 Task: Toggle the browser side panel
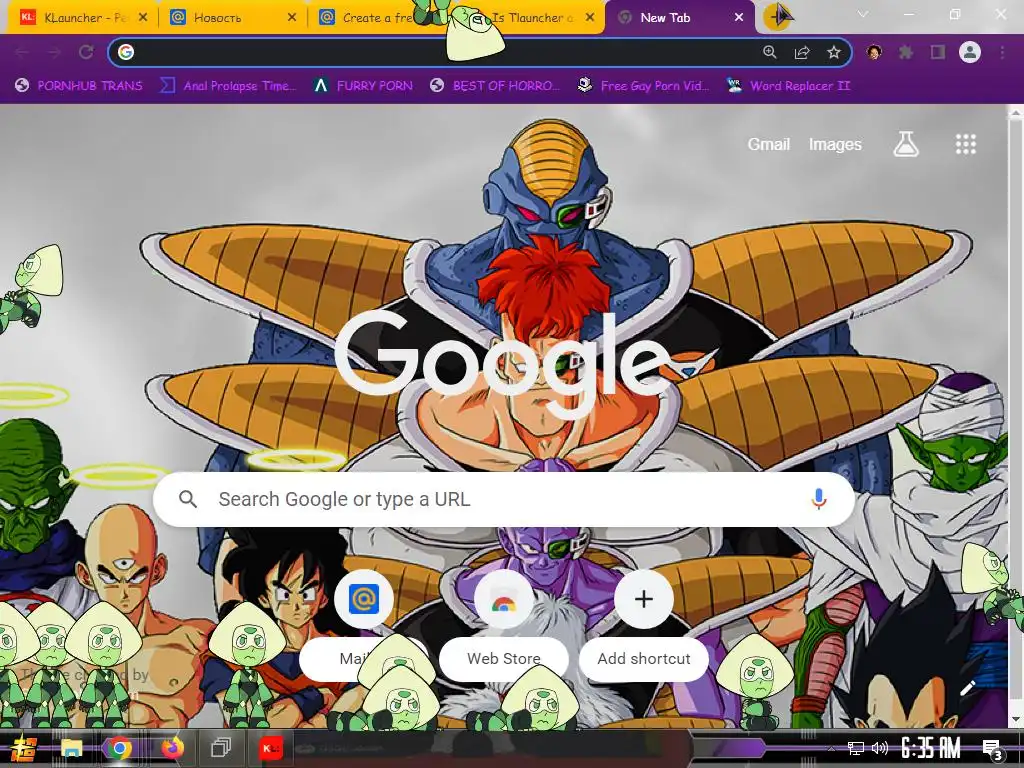point(938,52)
